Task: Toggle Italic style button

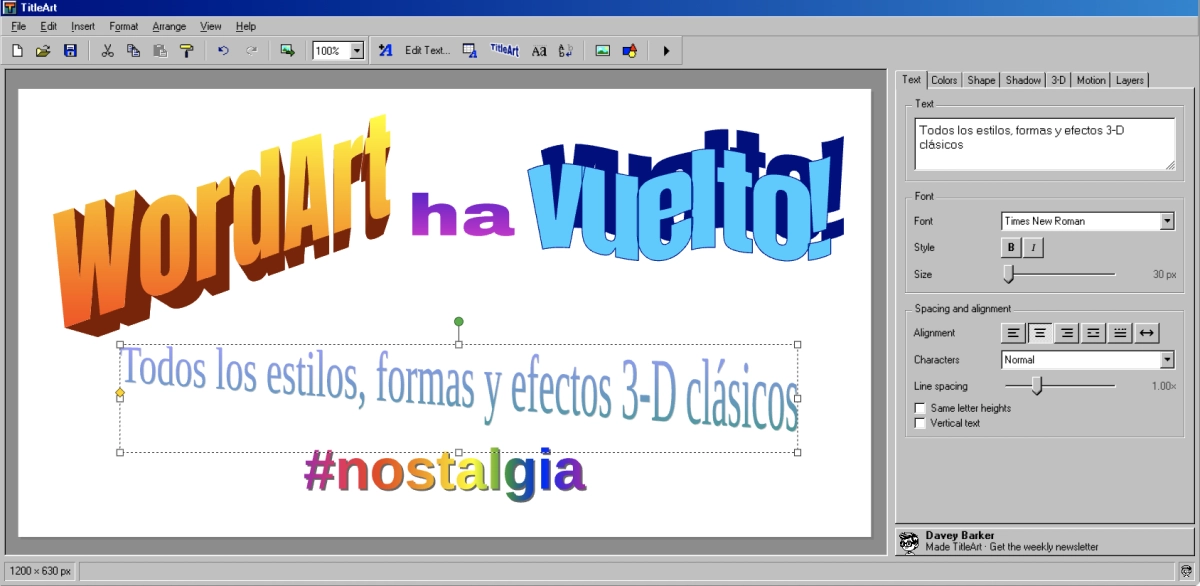Action: click(1032, 247)
